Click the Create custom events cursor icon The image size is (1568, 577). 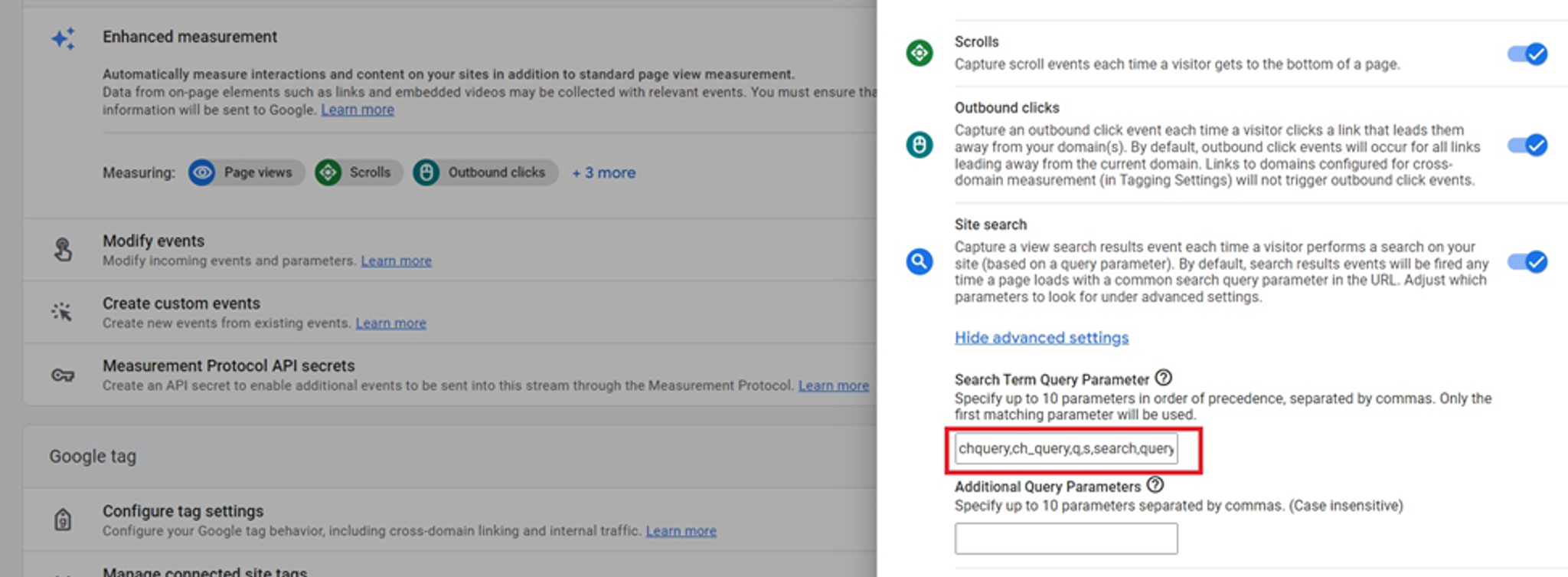[x=62, y=312]
